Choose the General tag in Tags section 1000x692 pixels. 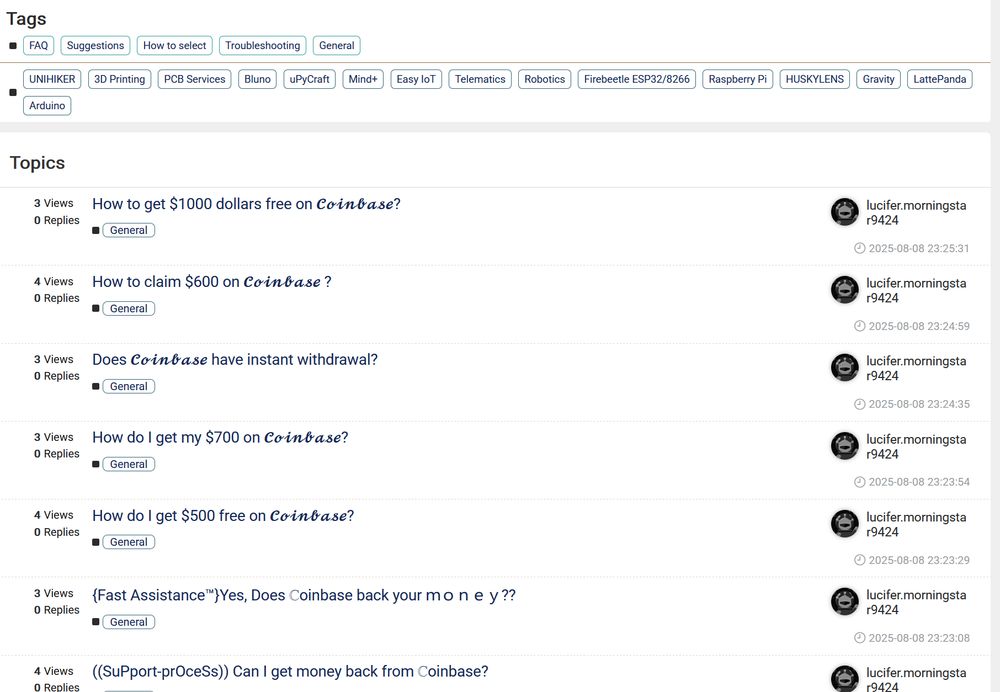(337, 45)
